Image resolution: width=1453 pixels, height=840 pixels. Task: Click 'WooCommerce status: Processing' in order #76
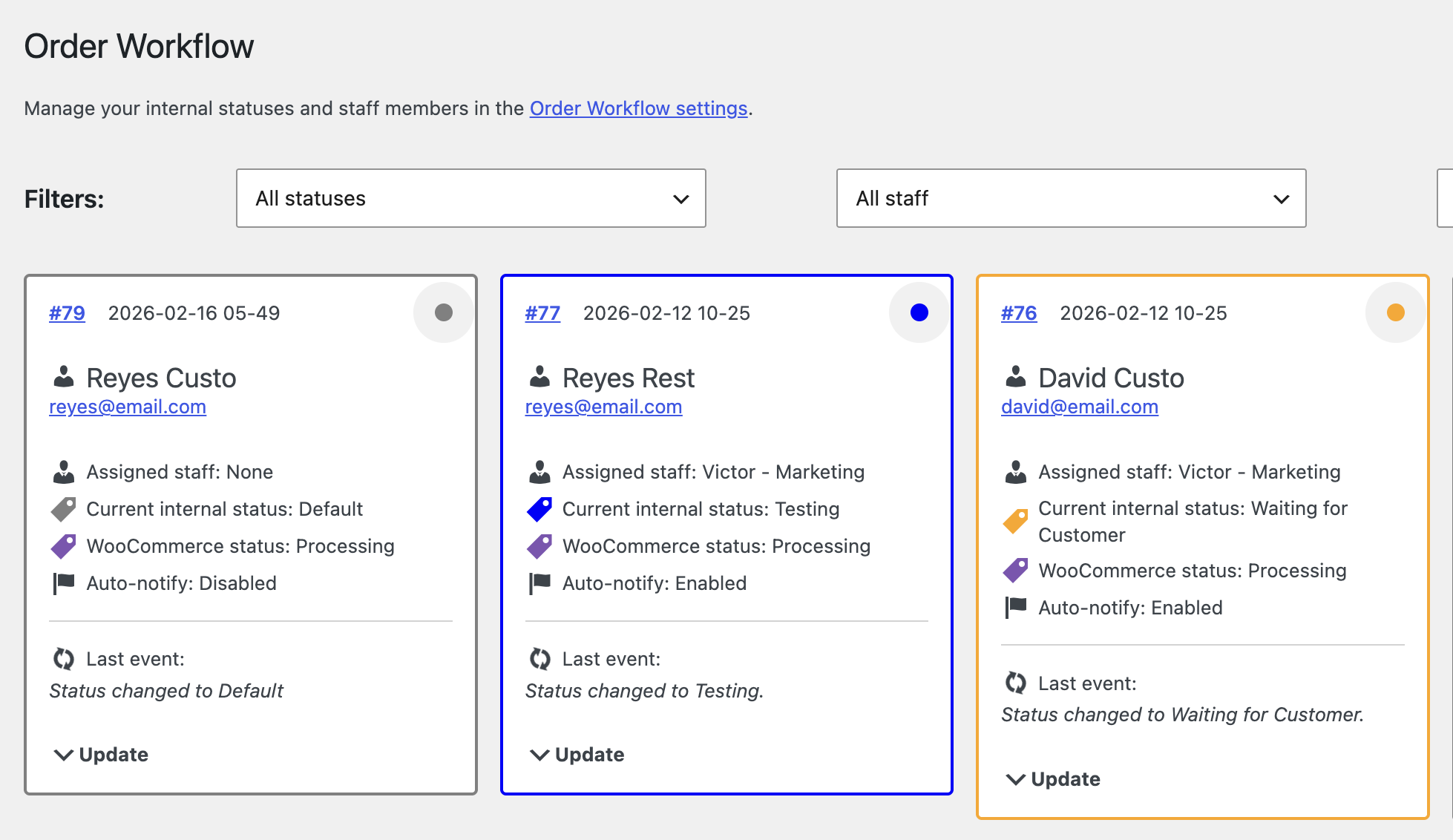point(1192,571)
